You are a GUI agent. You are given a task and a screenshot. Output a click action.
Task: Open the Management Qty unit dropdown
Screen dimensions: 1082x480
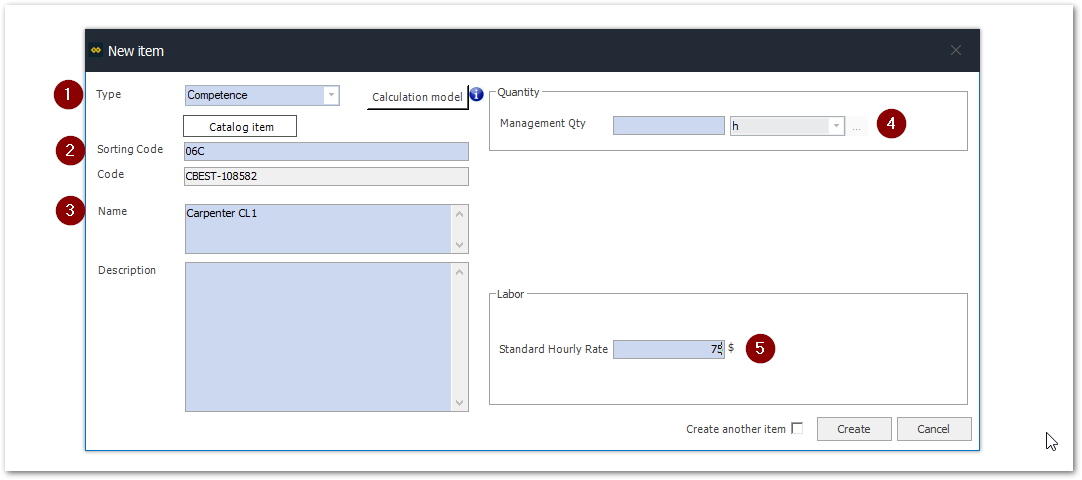pos(836,126)
